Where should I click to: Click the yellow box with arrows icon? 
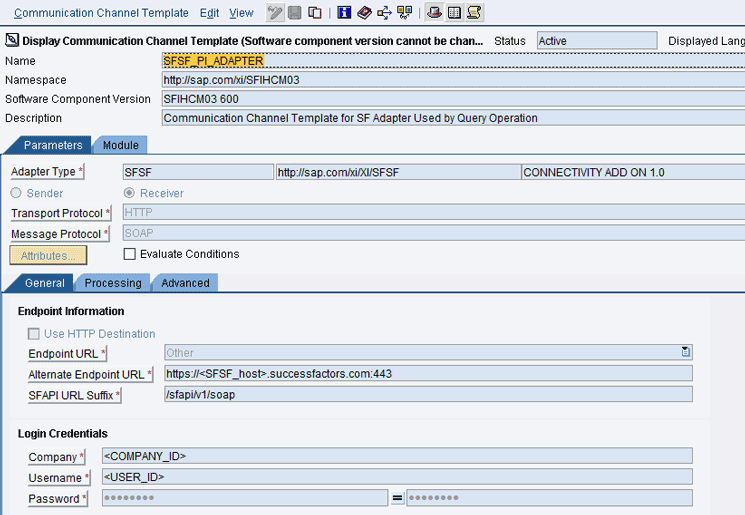(384, 13)
